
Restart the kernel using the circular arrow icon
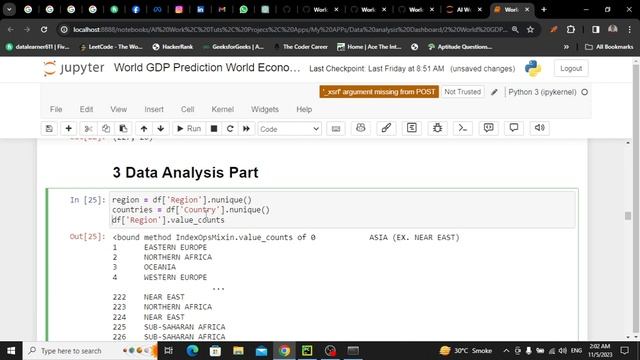click(230, 129)
